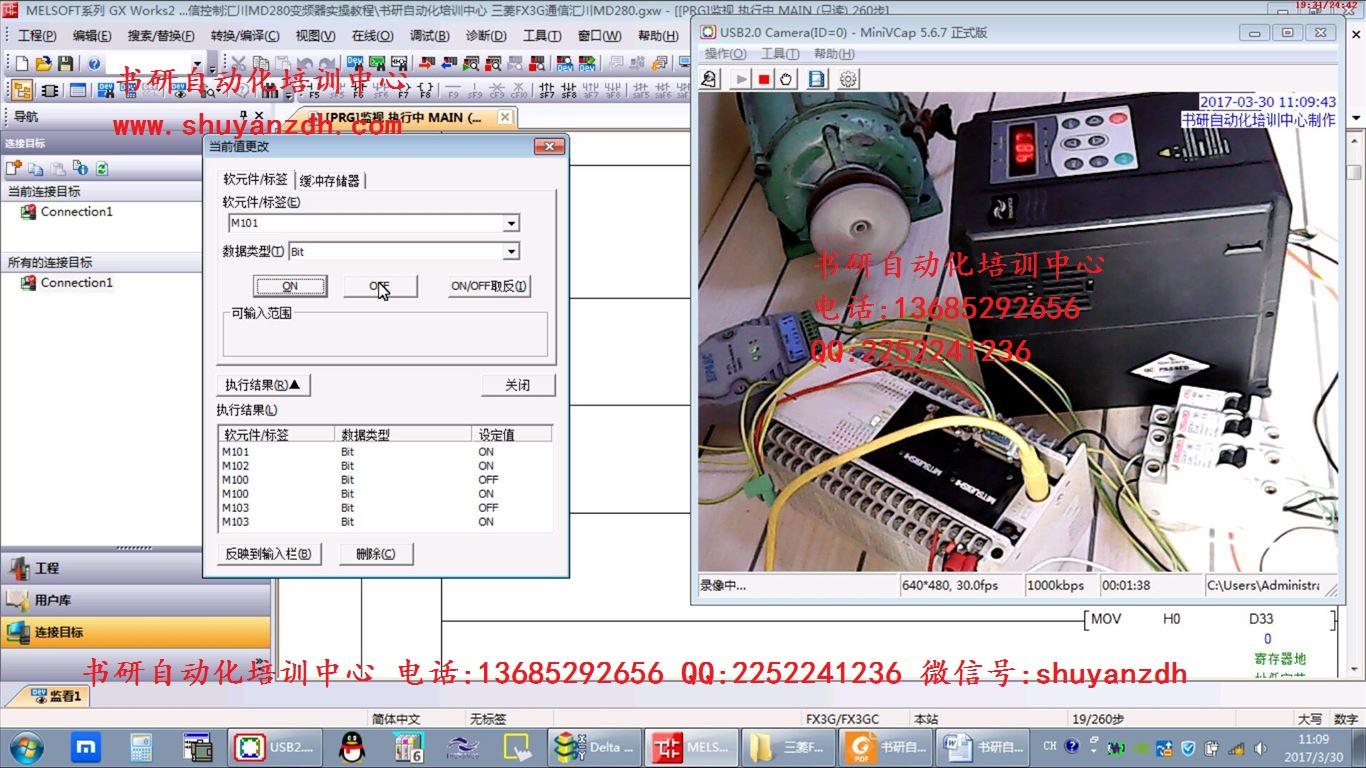Select the 监看1 watch tab
Viewport: 1366px width, 768px height.
click(x=58, y=696)
